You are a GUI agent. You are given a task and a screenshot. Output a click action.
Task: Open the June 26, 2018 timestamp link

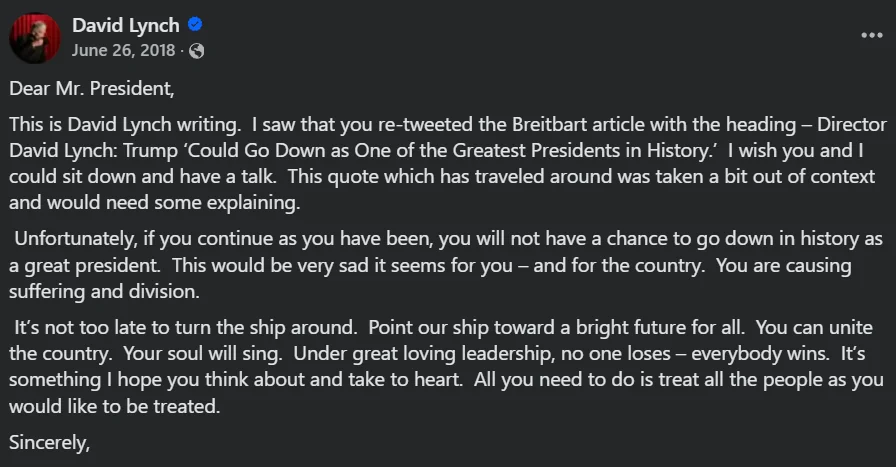123,50
